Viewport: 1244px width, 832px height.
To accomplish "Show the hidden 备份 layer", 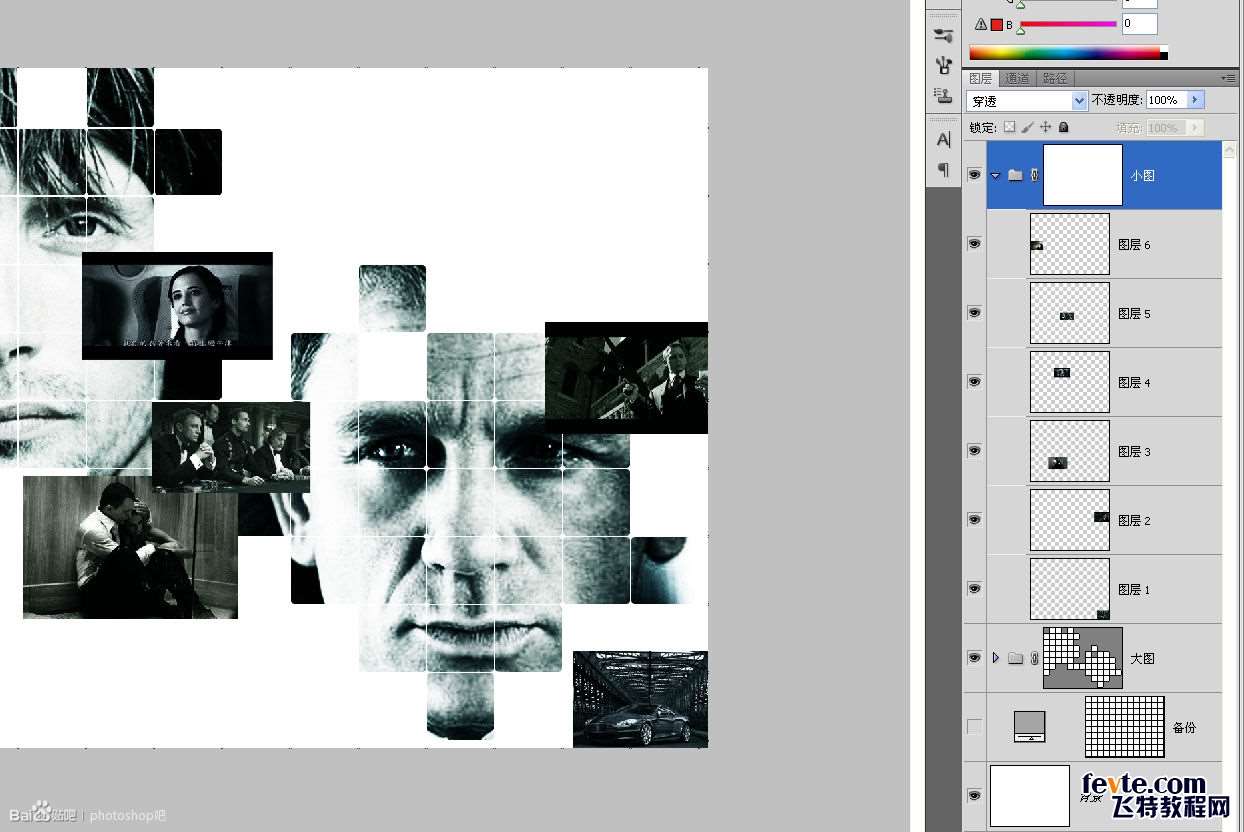I will 974,727.
